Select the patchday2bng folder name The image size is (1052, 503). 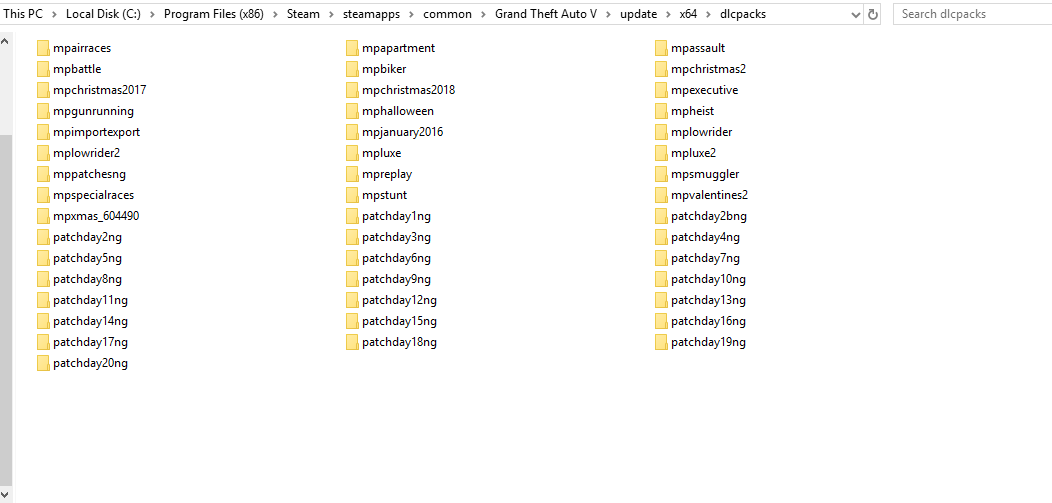click(708, 216)
